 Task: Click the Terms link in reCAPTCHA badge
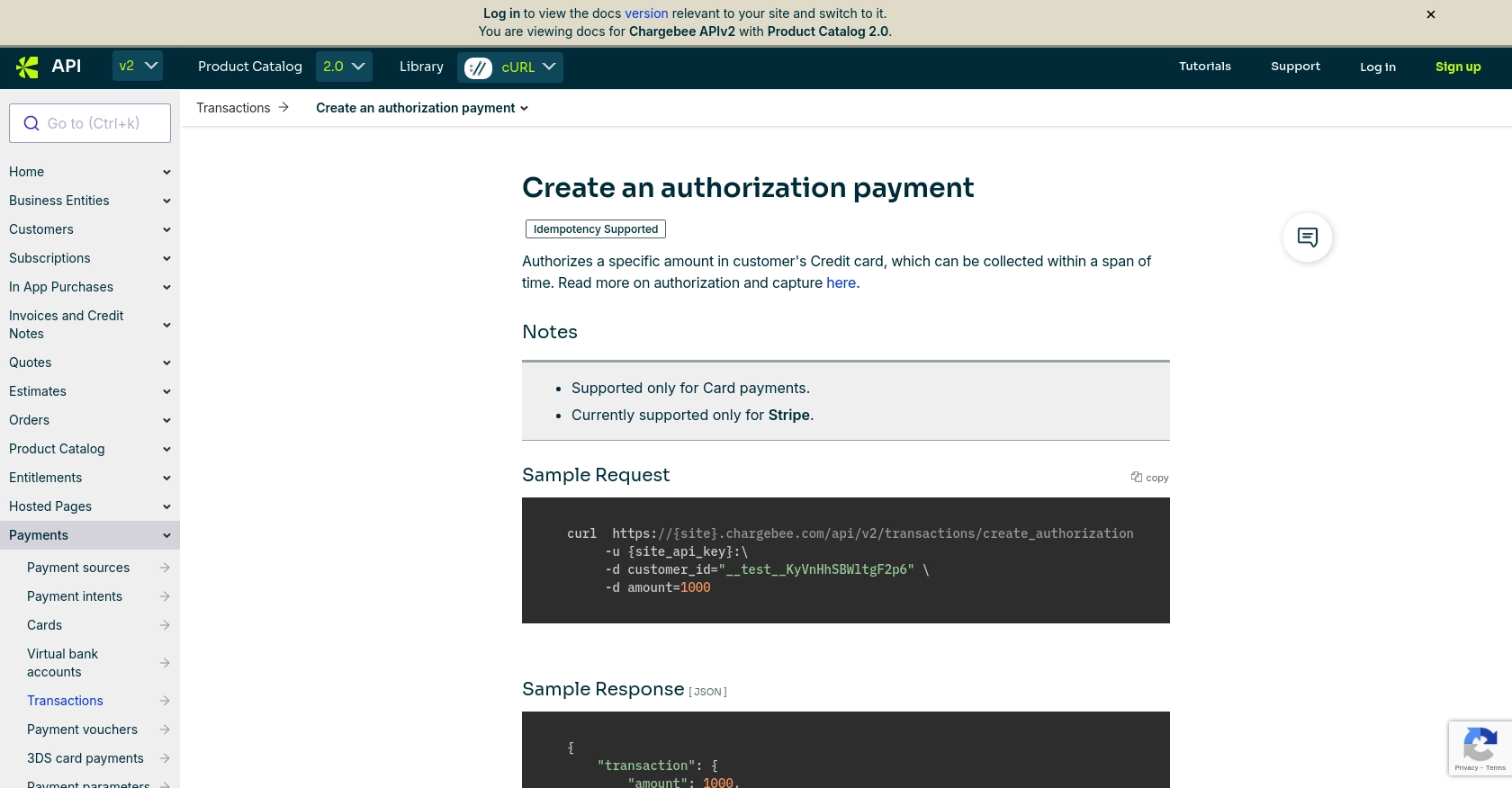[x=1496, y=768]
